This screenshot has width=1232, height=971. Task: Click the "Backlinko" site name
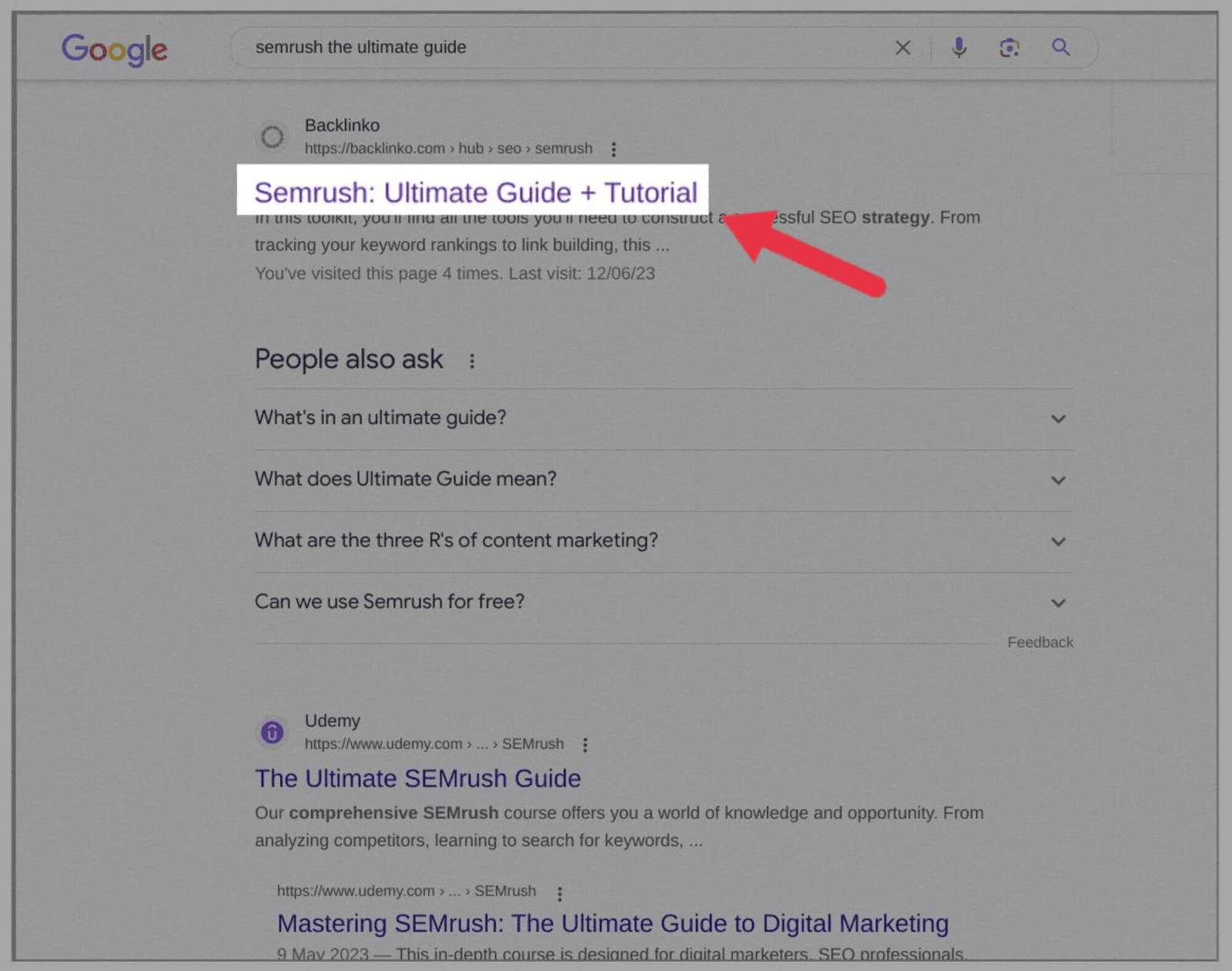(342, 125)
